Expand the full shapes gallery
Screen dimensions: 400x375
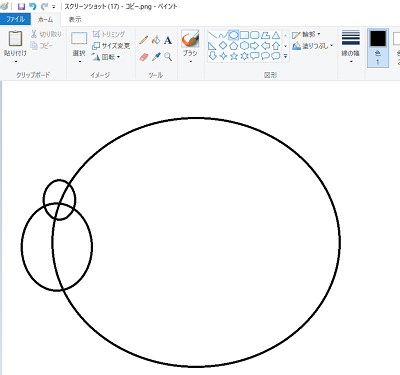[x=285, y=57]
